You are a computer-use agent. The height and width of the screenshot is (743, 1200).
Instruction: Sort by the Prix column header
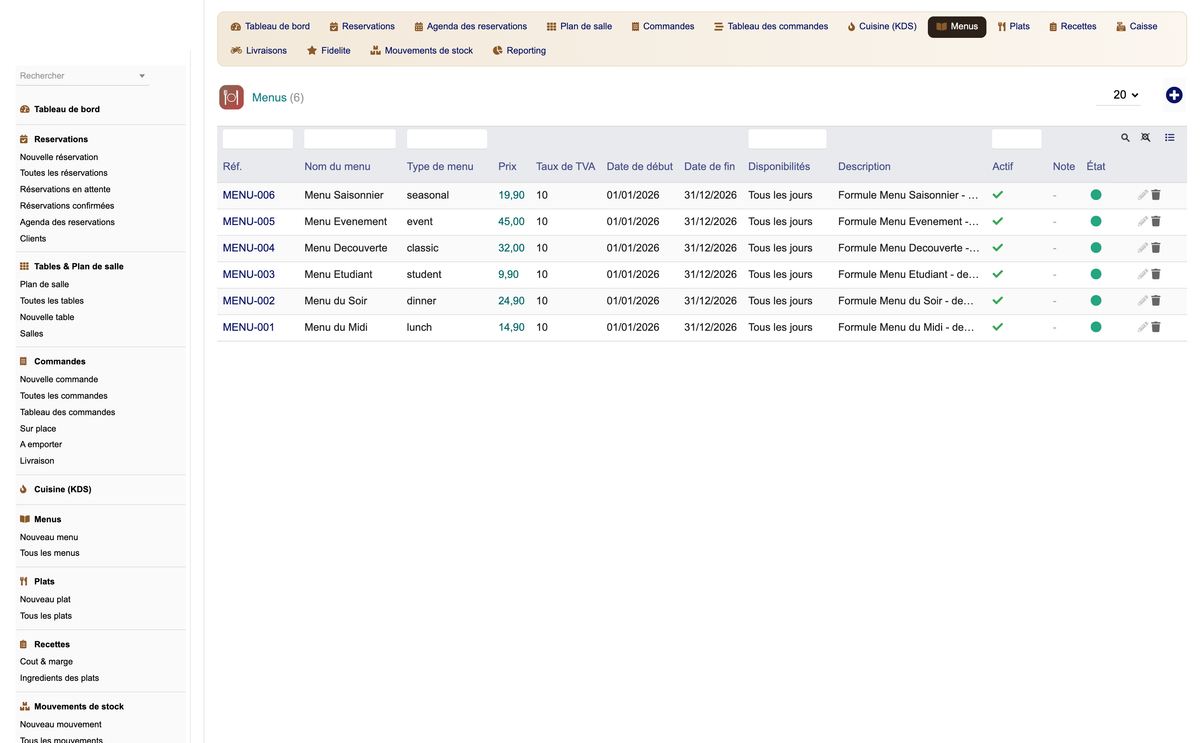[508, 166]
